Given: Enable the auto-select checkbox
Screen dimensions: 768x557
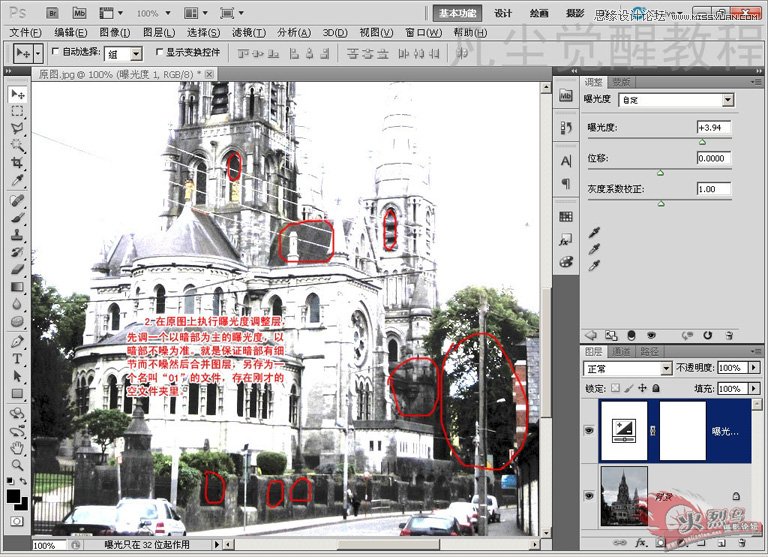Looking at the screenshot, I should [x=55, y=51].
